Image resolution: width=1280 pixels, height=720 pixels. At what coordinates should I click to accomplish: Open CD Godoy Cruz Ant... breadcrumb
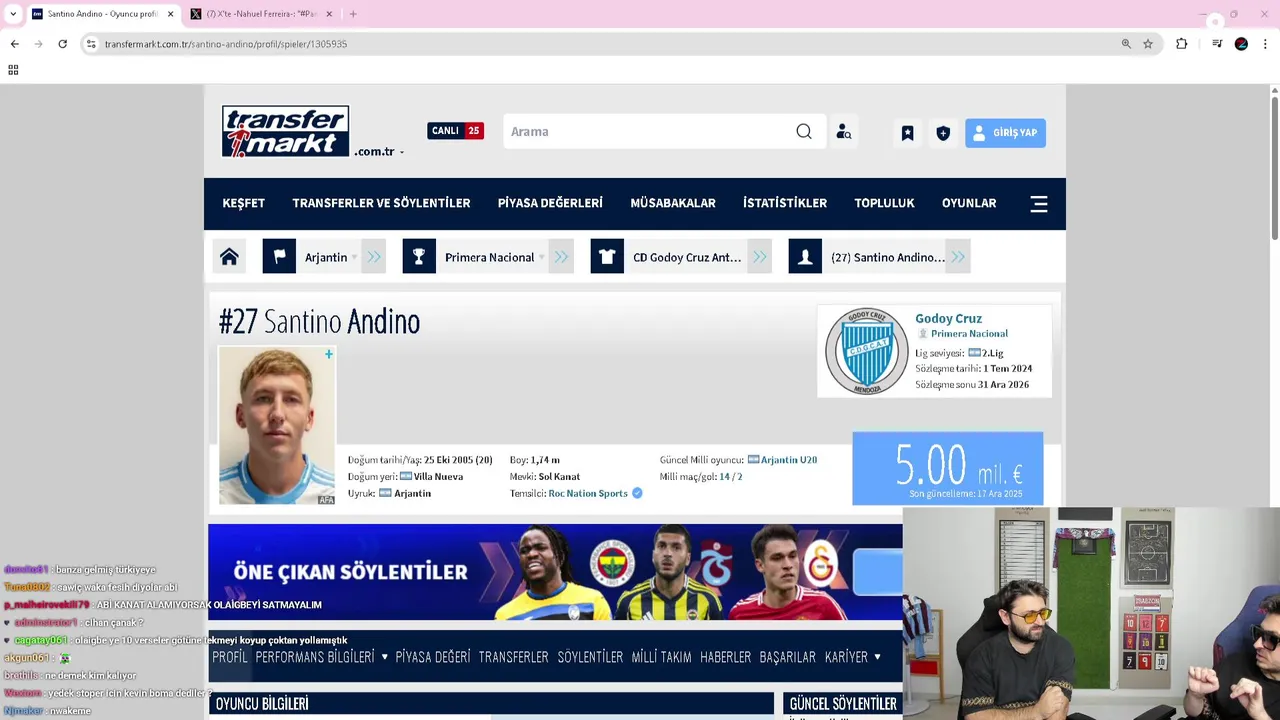coord(687,257)
